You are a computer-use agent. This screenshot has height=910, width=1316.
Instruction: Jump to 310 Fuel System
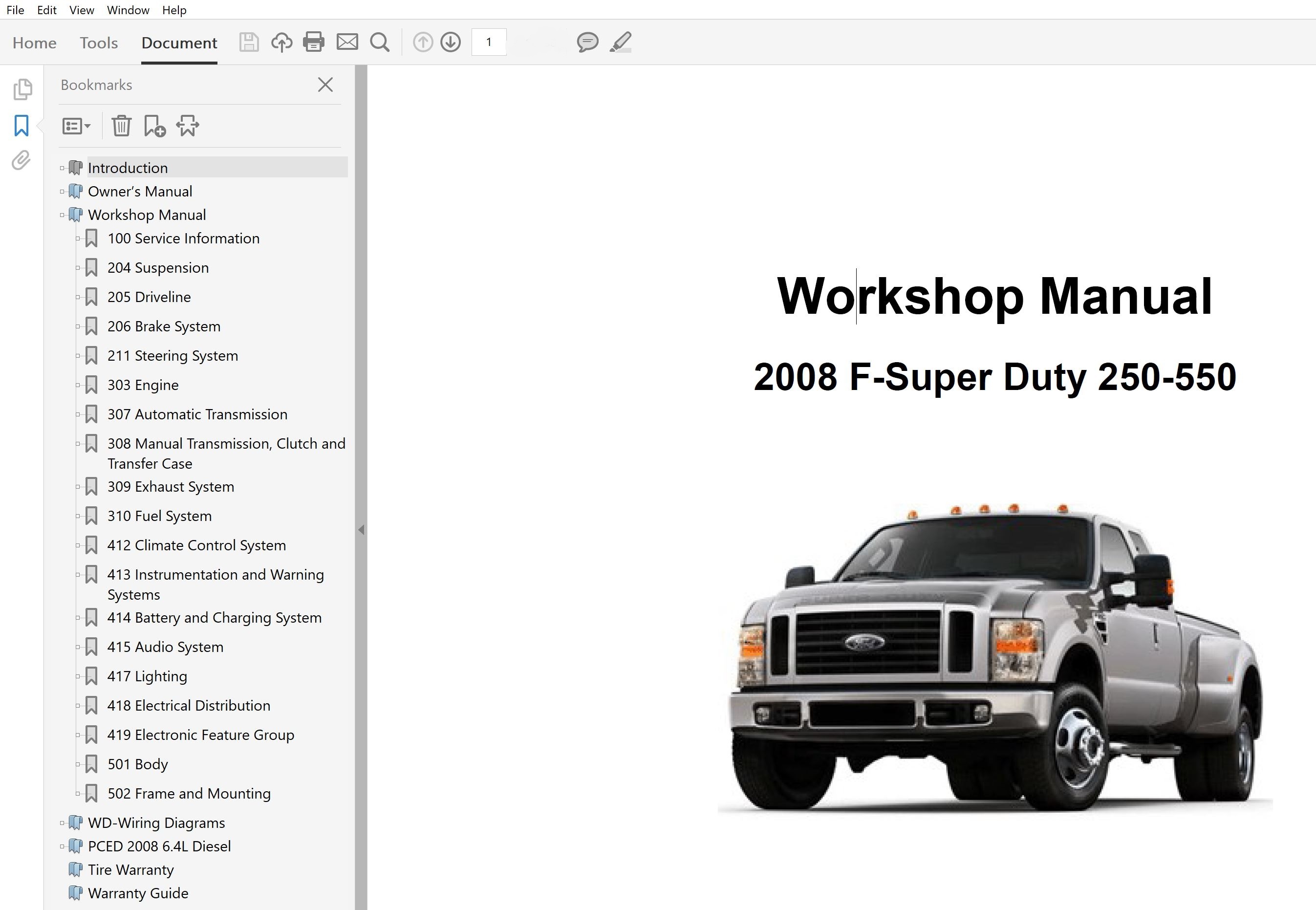coord(159,516)
